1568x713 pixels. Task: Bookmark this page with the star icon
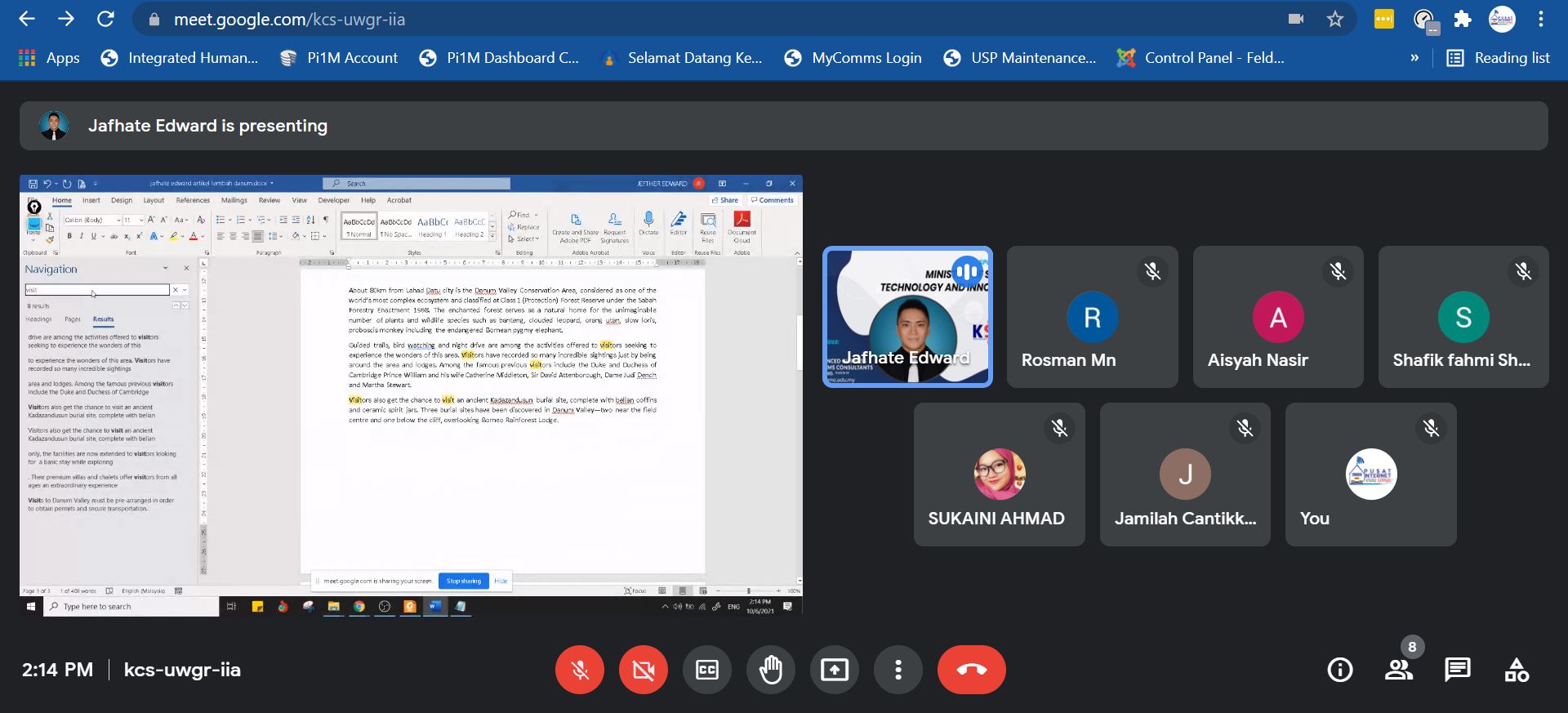(x=1335, y=19)
